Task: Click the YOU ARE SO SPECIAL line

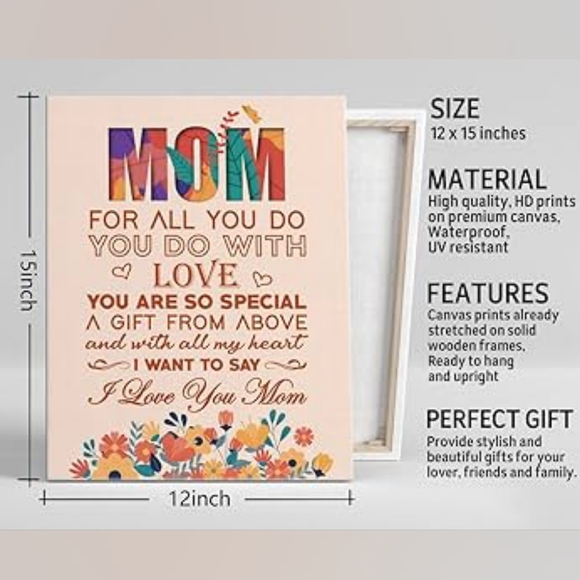Action: pos(197,302)
